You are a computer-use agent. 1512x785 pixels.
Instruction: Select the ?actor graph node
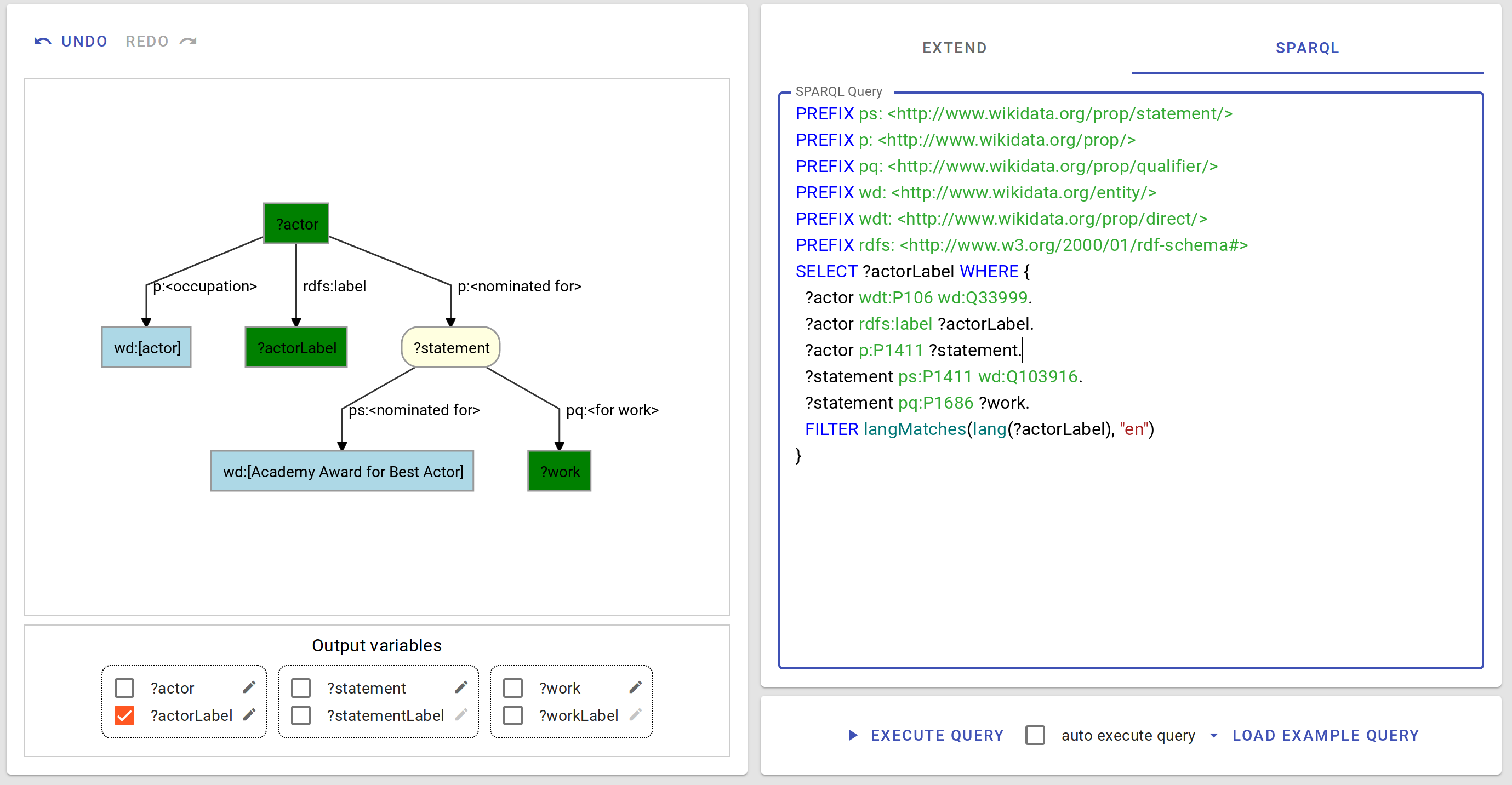tap(296, 224)
